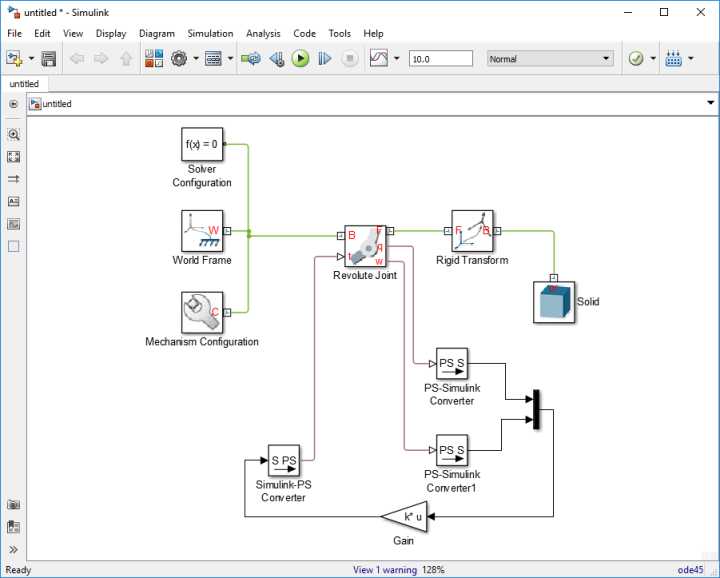
Task: Click the New Model toolbar icon
Action: [14, 59]
